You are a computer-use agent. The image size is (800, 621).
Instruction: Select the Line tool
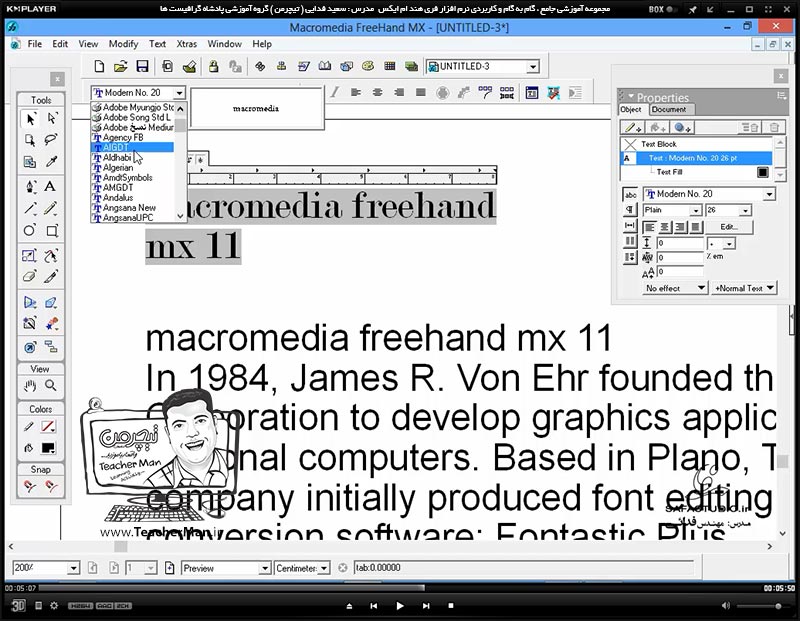click(x=30, y=208)
